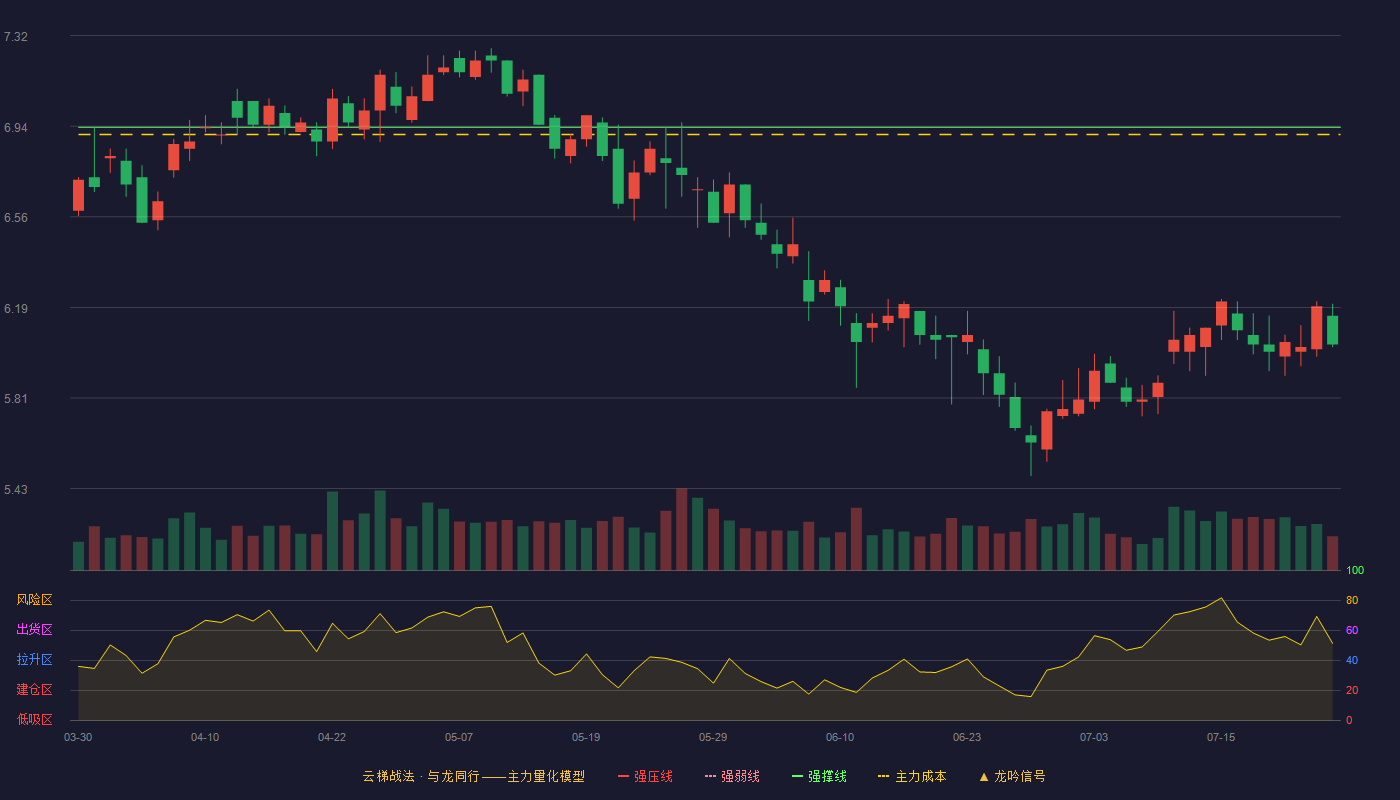Click the red line icon beside 强压线
1400x800 pixels.
tap(623, 776)
